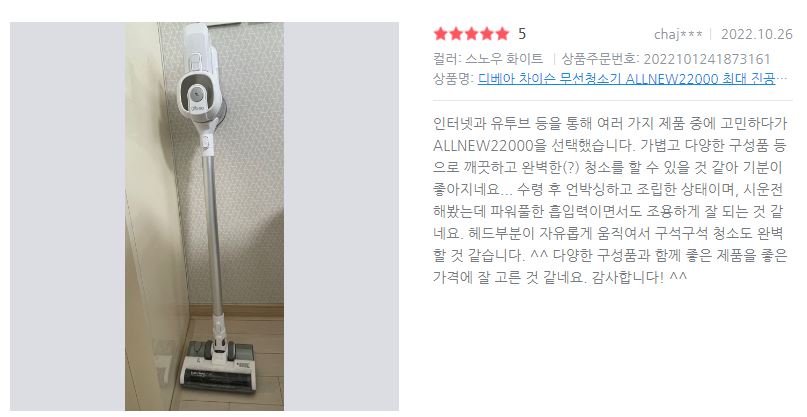Screen dimensions: 807x417
Task: Click the truncated ellipsis after product name
Action: 782,80
